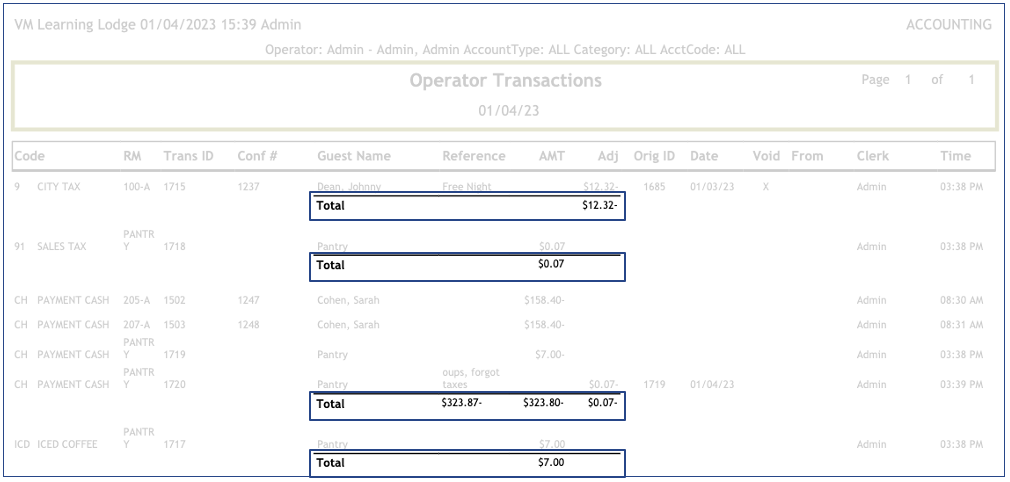Select the Code column header
The height and width of the screenshot is (482, 1010).
[x=29, y=156]
